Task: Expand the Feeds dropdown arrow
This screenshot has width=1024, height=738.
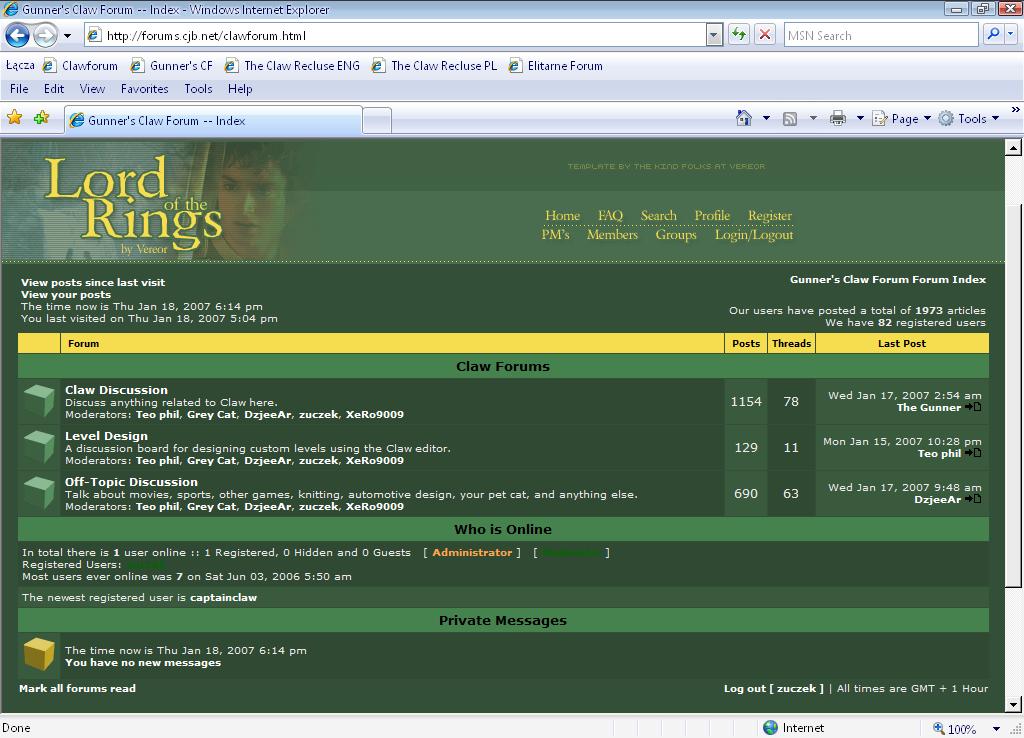Action: [813, 118]
